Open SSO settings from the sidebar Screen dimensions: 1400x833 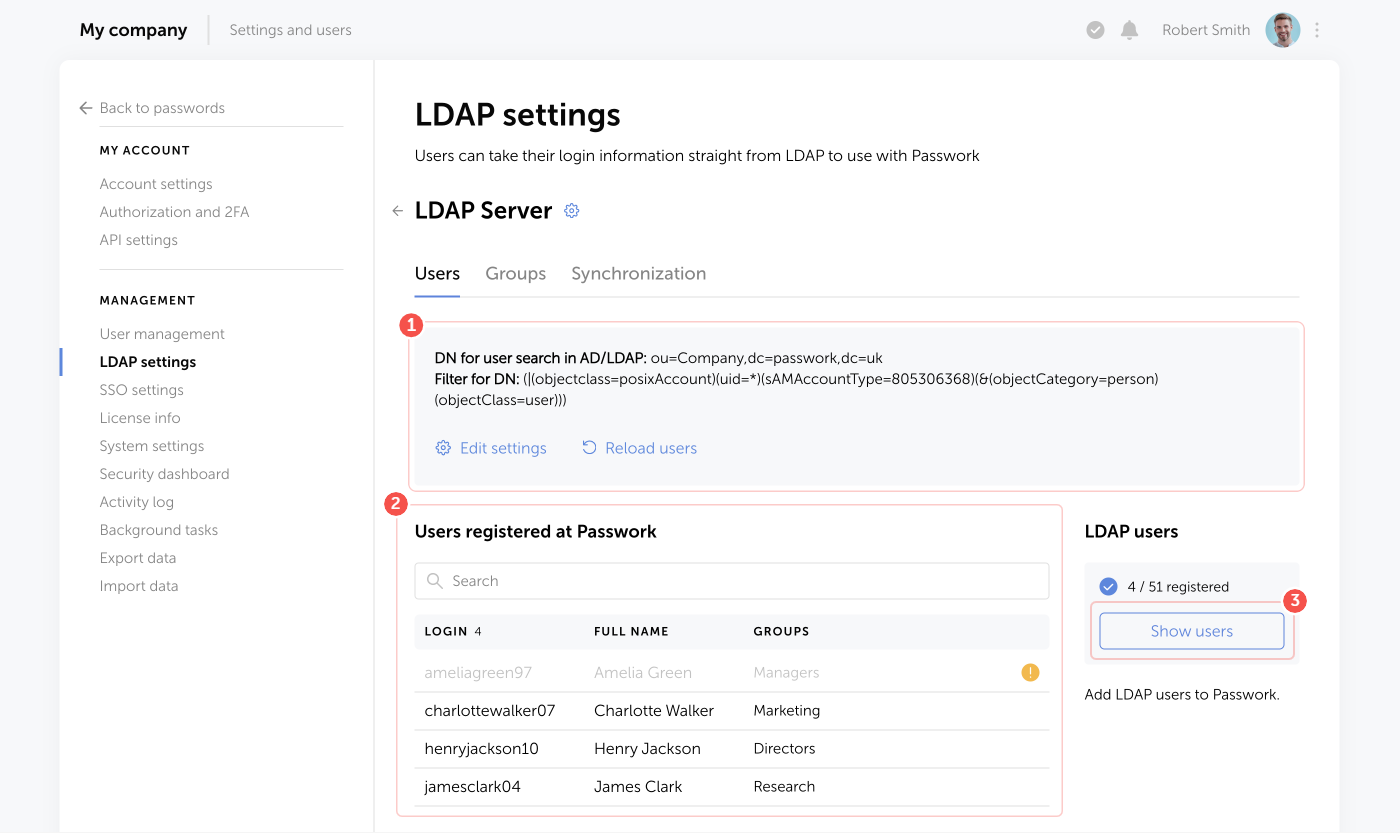tap(141, 389)
